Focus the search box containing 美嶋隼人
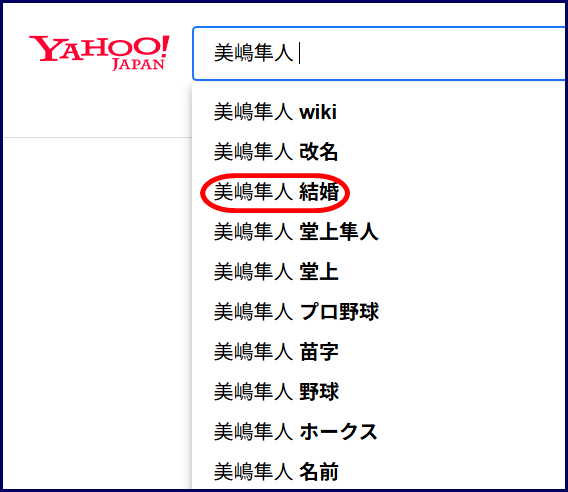Image resolution: width=568 pixels, height=492 pixels. [379, 53]
